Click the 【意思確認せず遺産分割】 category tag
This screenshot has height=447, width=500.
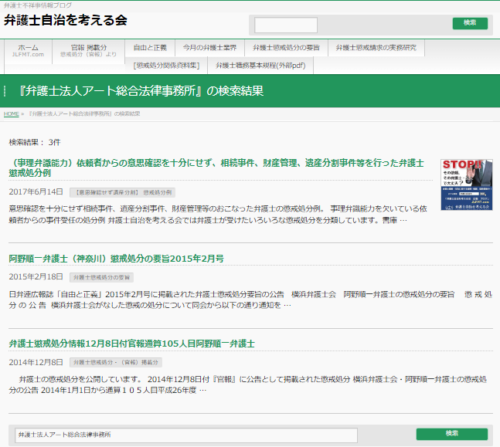[122, 192]
